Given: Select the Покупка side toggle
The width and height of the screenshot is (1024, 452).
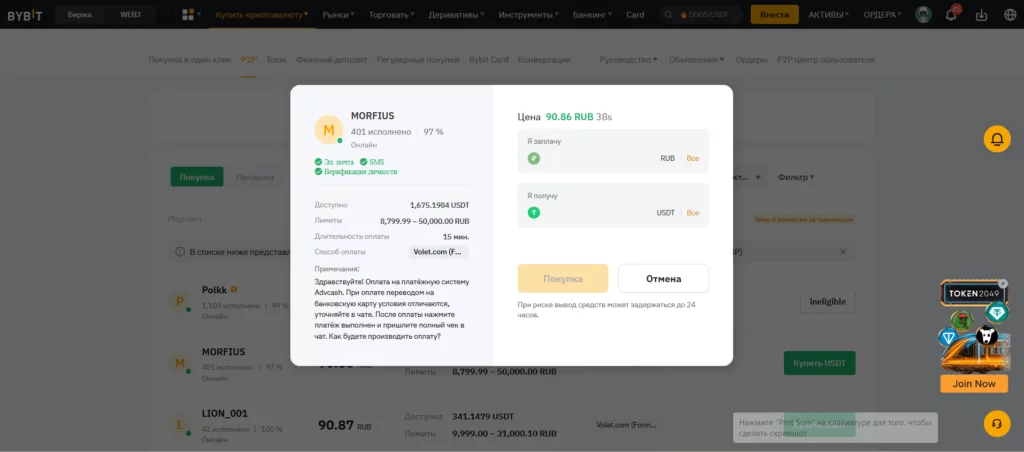Looking at the screenshot, I should click(x=197, y=177).
